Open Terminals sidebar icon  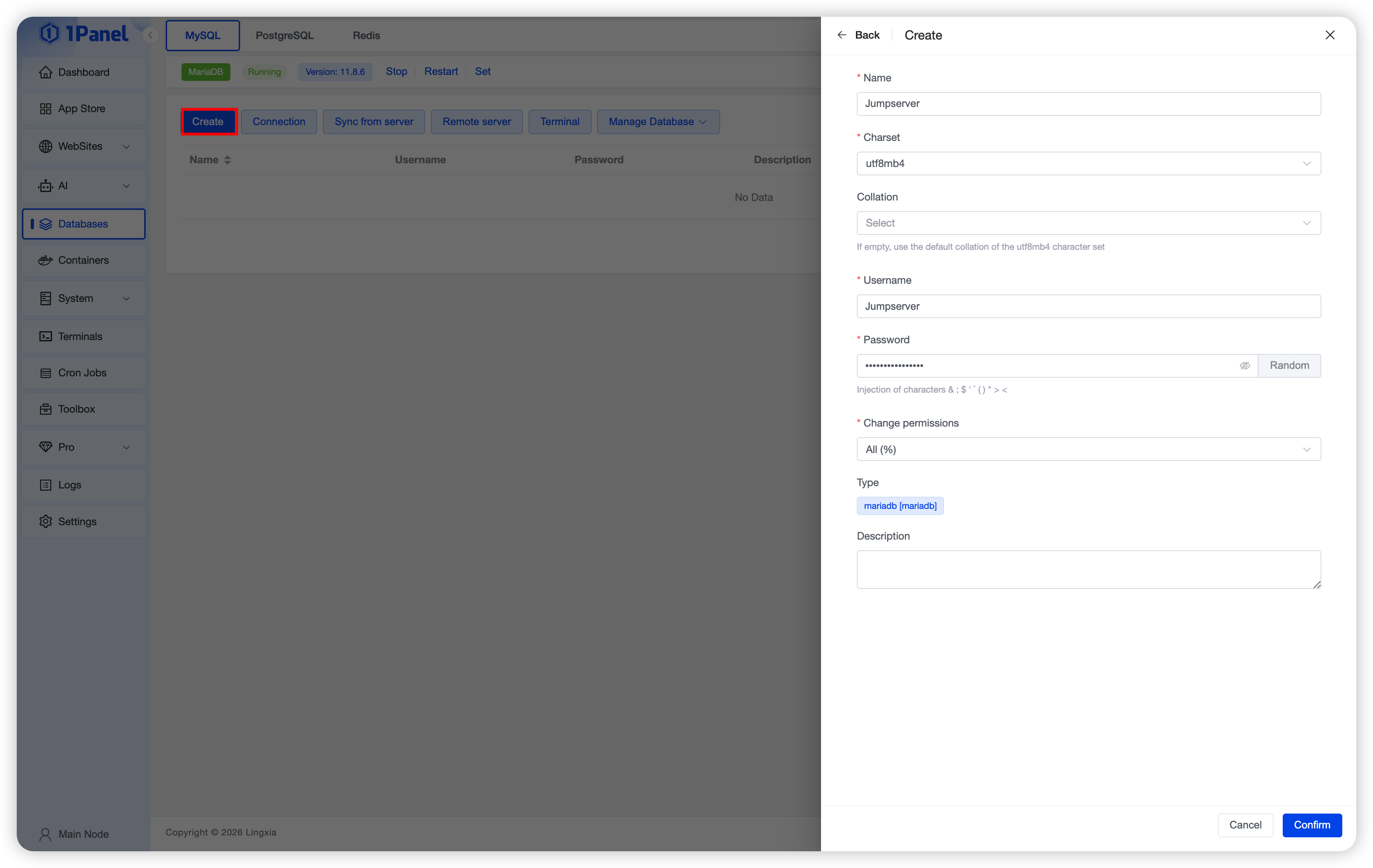pyautogui.click(x=46, y=336)
